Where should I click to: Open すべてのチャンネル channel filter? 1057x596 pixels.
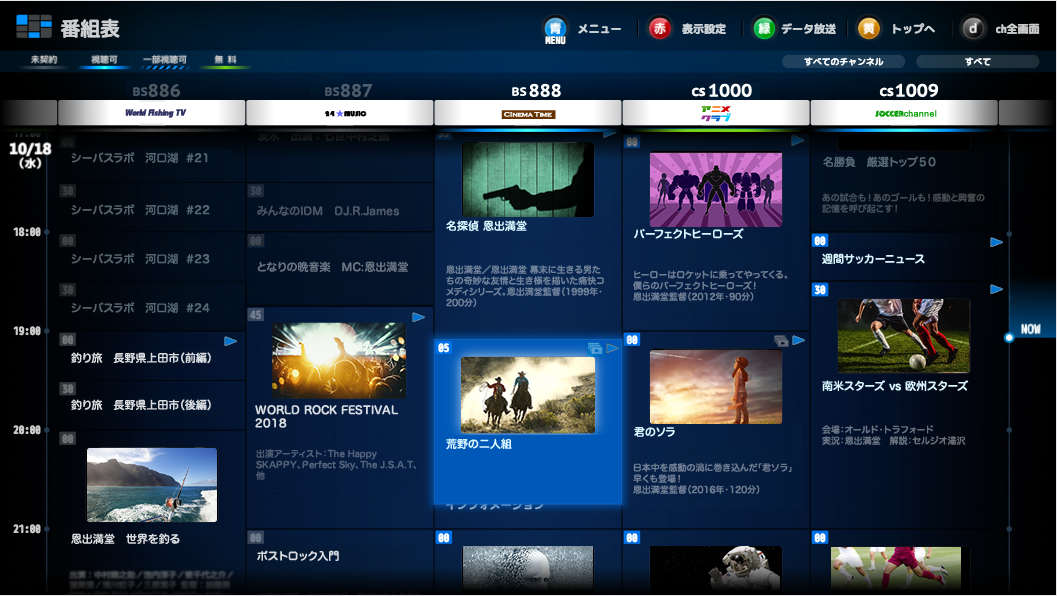[843, 61]
